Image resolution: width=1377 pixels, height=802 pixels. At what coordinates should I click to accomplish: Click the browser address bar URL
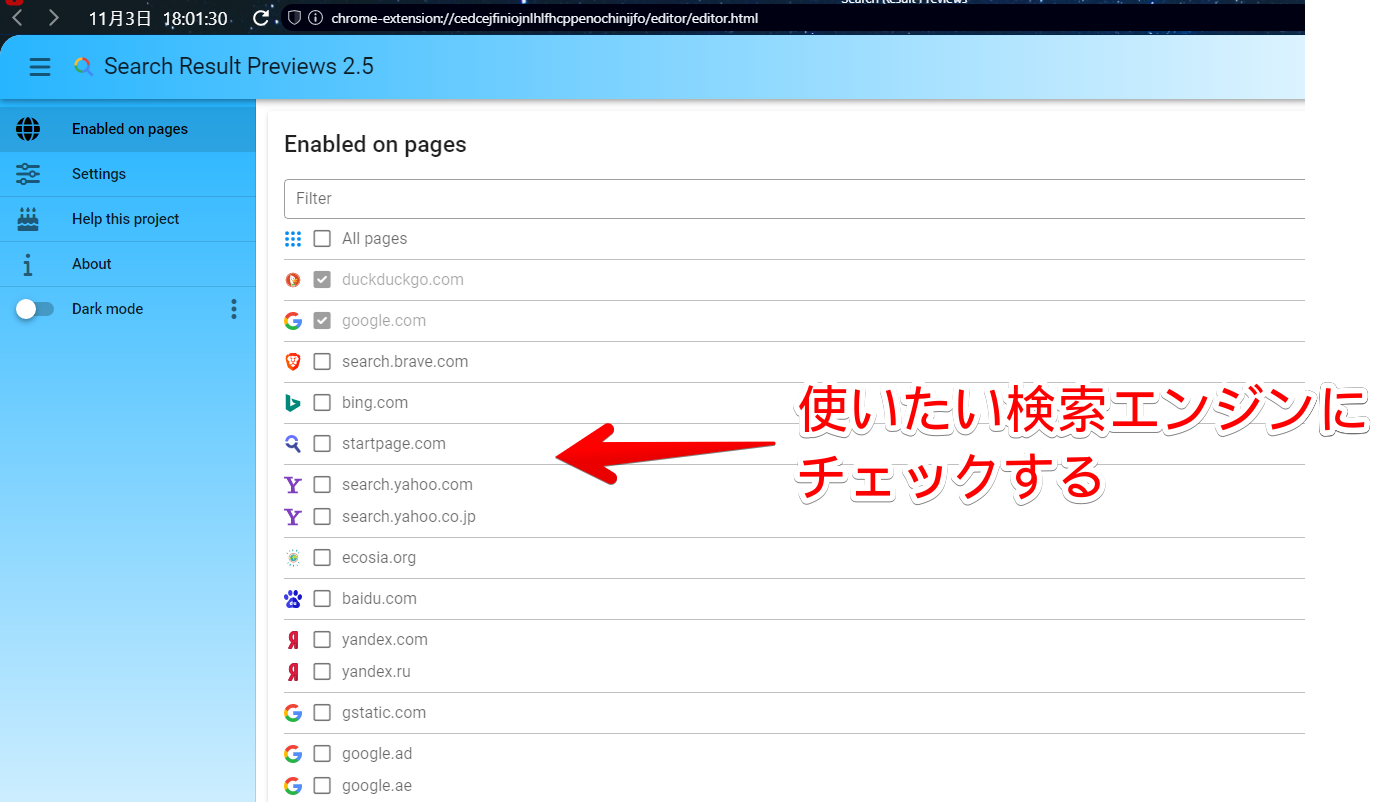coord(545,18)
